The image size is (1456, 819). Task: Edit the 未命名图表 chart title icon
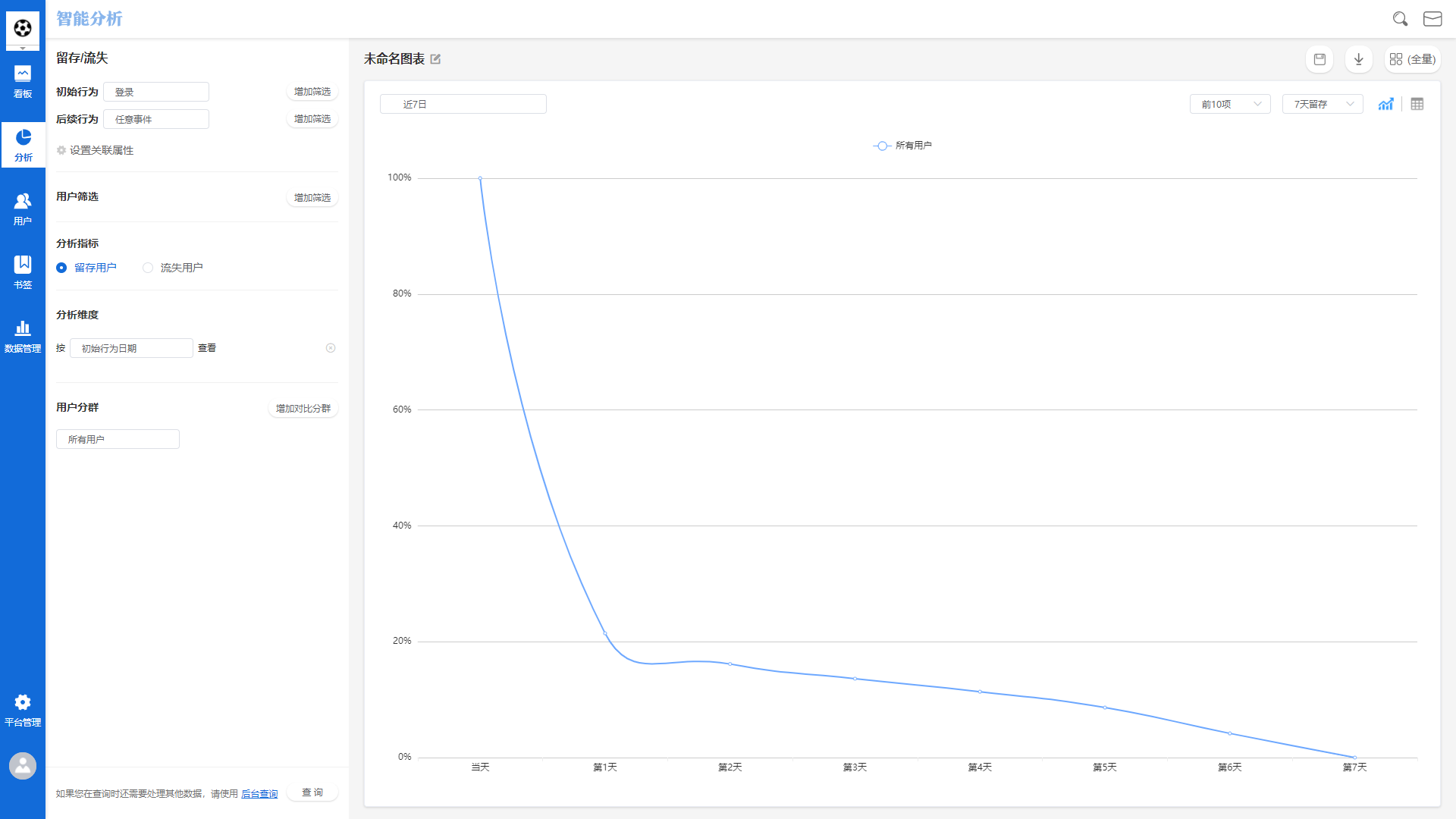pyautogui.click(x=435, y=59)
